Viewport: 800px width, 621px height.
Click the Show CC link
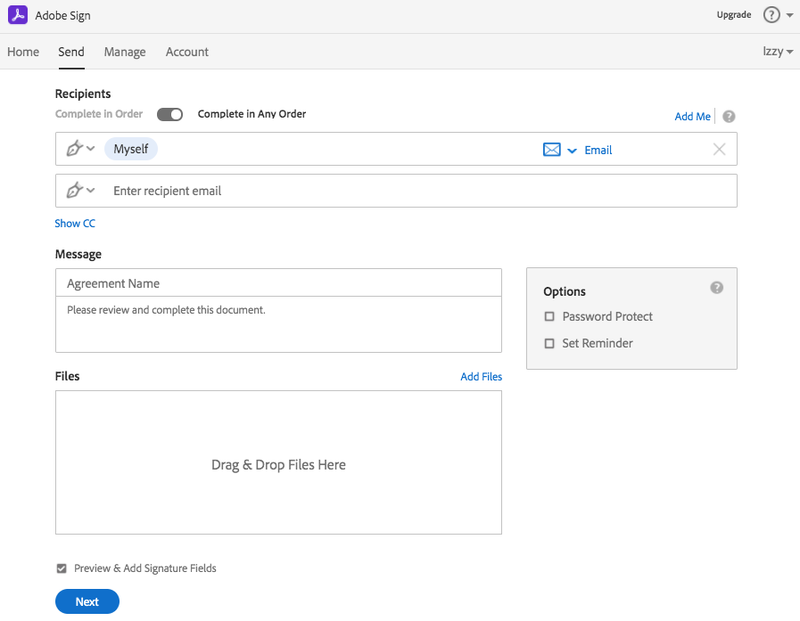pyautogui.click(x=75, y=223)
